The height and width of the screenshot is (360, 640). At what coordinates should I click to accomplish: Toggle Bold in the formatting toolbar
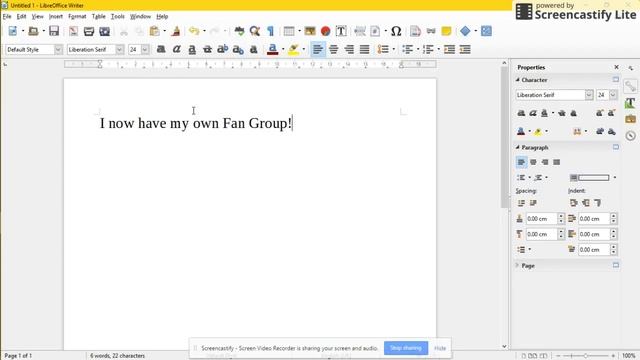(161, 49)
